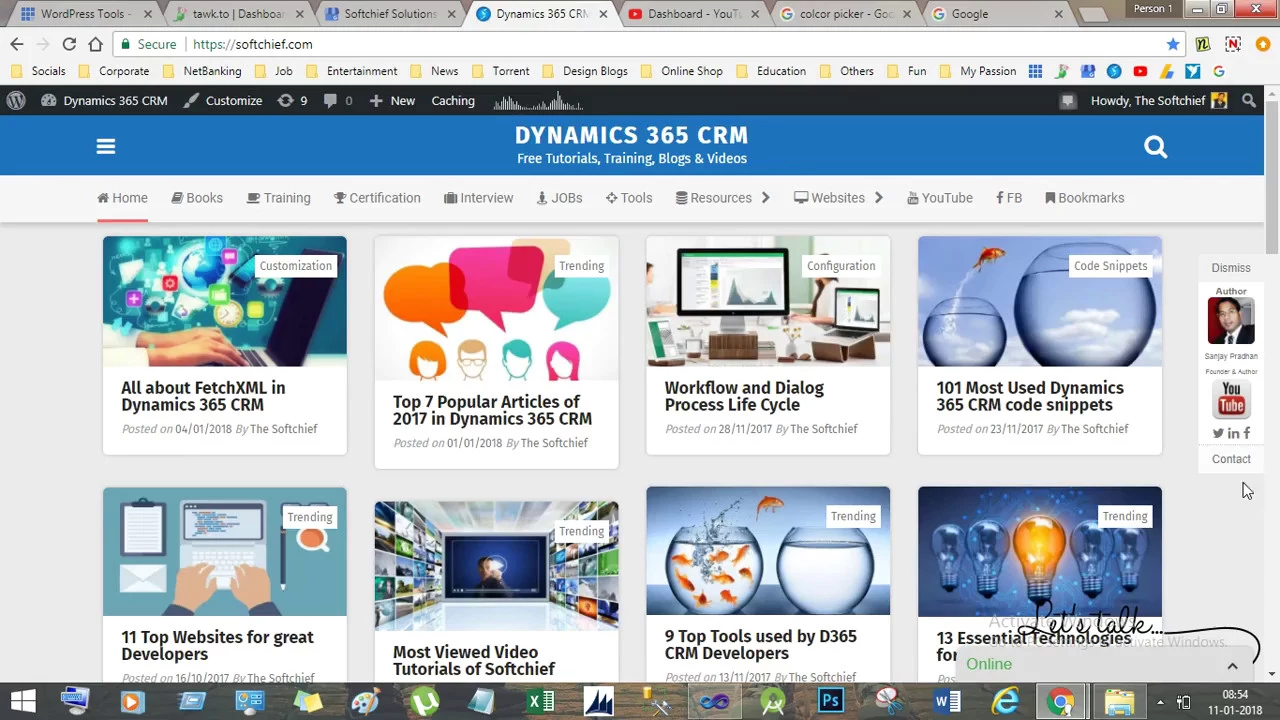Screen dimensions: 1280x720
Task: Open the Chrome three-dot menu
Action: [x=1264, y=44]
